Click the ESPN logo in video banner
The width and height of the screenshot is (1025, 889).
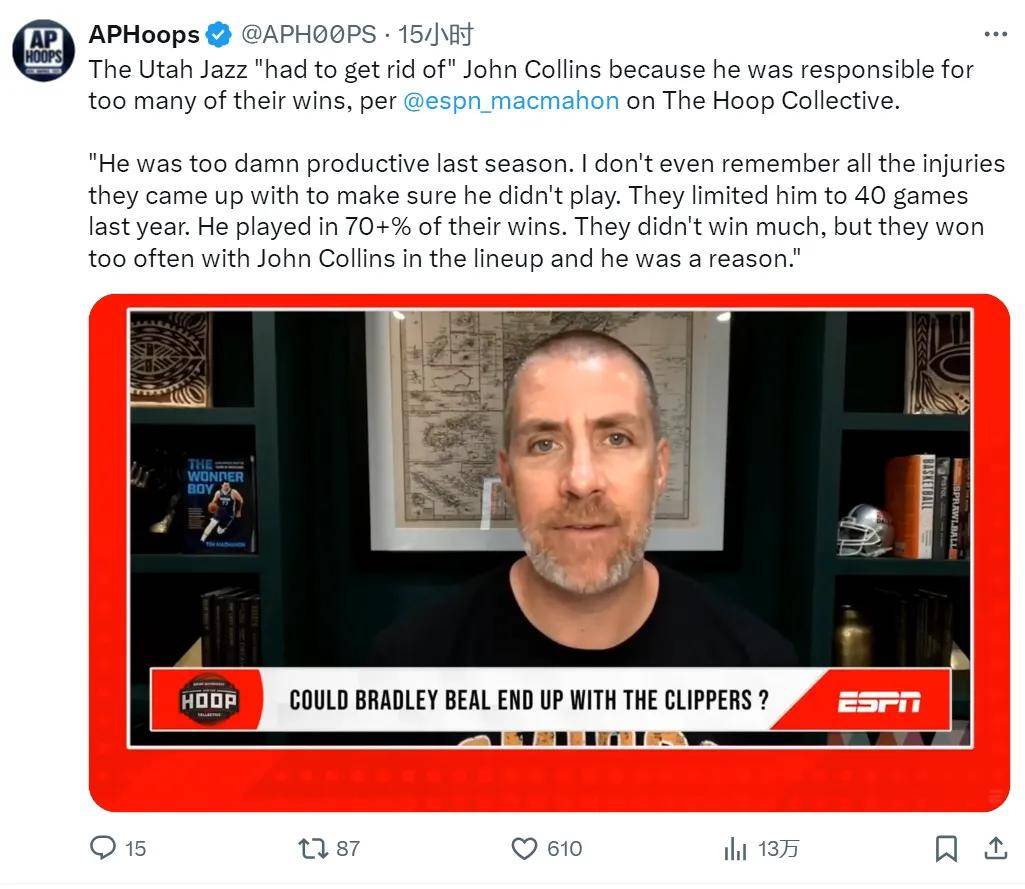(879, 701)
